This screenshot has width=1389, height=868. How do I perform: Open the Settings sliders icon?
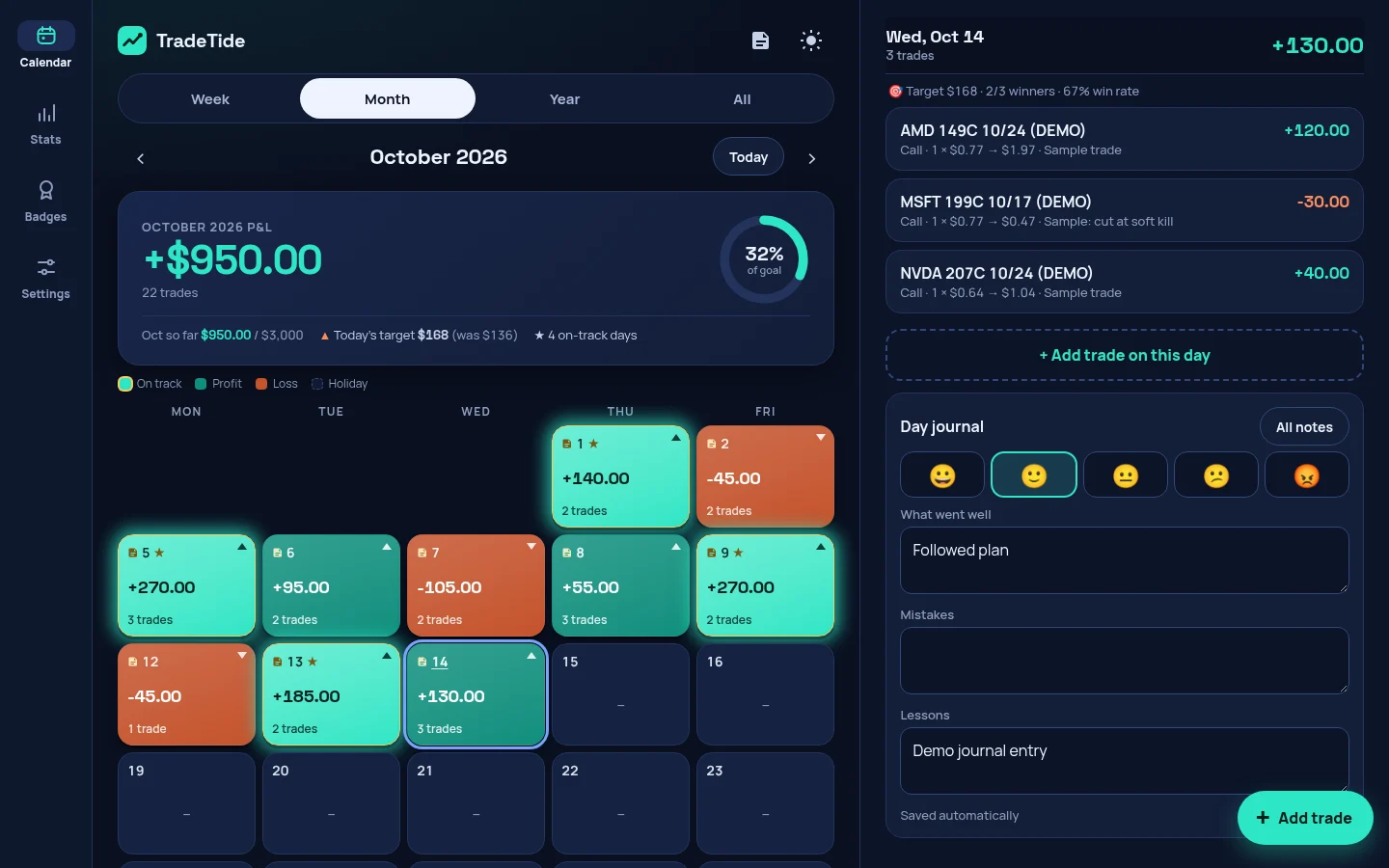(x=45, y=267)
